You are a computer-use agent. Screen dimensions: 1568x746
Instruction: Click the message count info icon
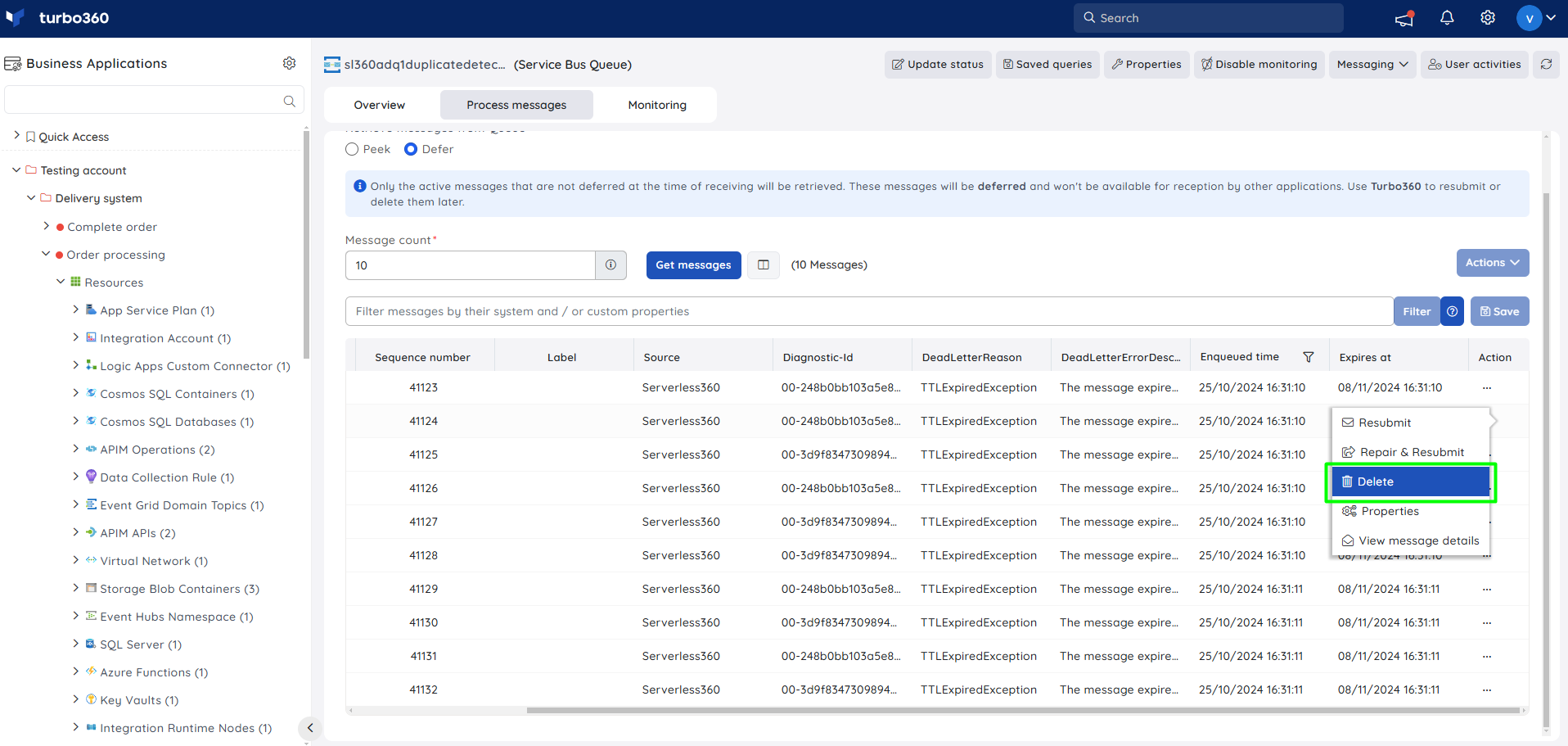(611, 265)
